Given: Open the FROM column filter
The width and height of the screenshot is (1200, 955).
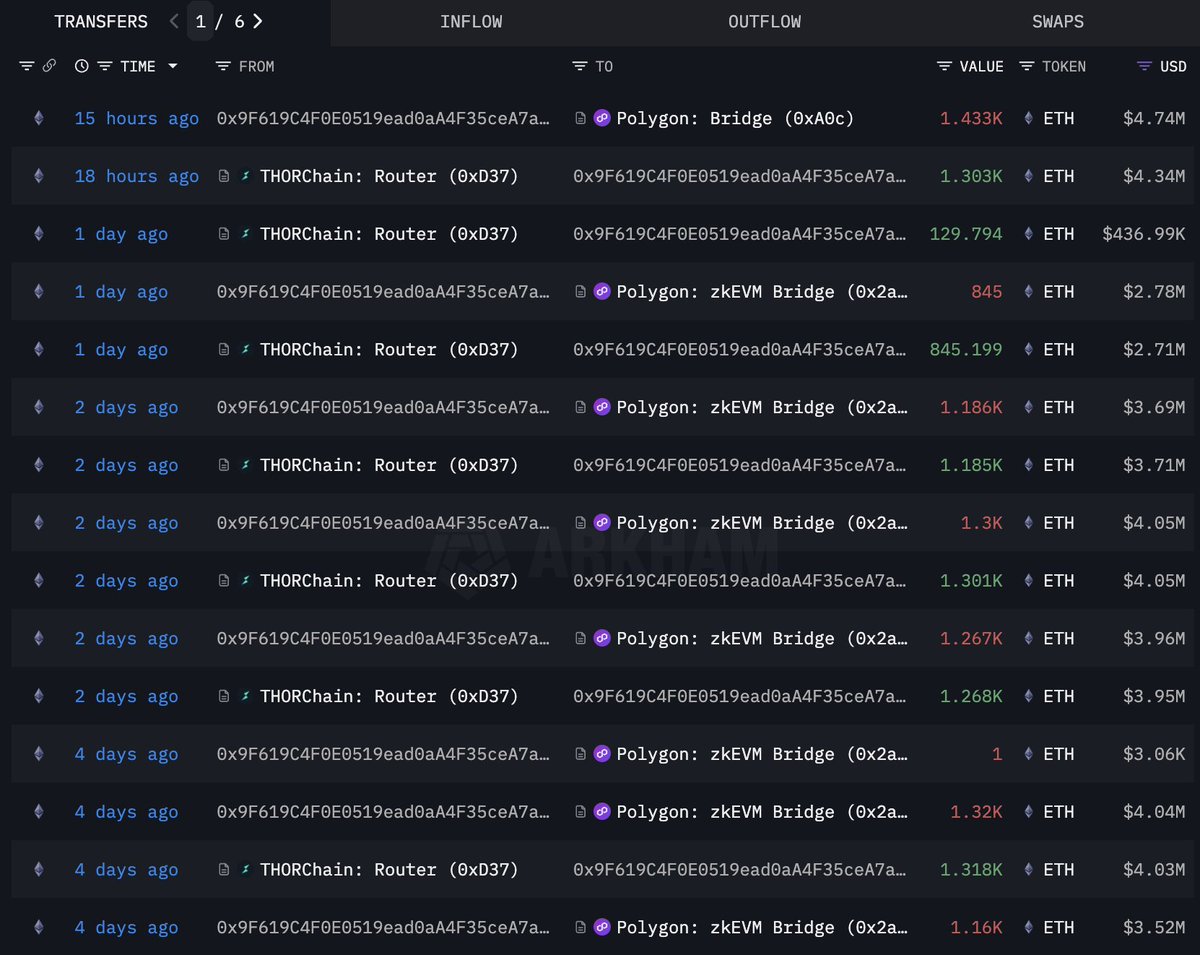Looking at the screenshot, I should [223, 66].
